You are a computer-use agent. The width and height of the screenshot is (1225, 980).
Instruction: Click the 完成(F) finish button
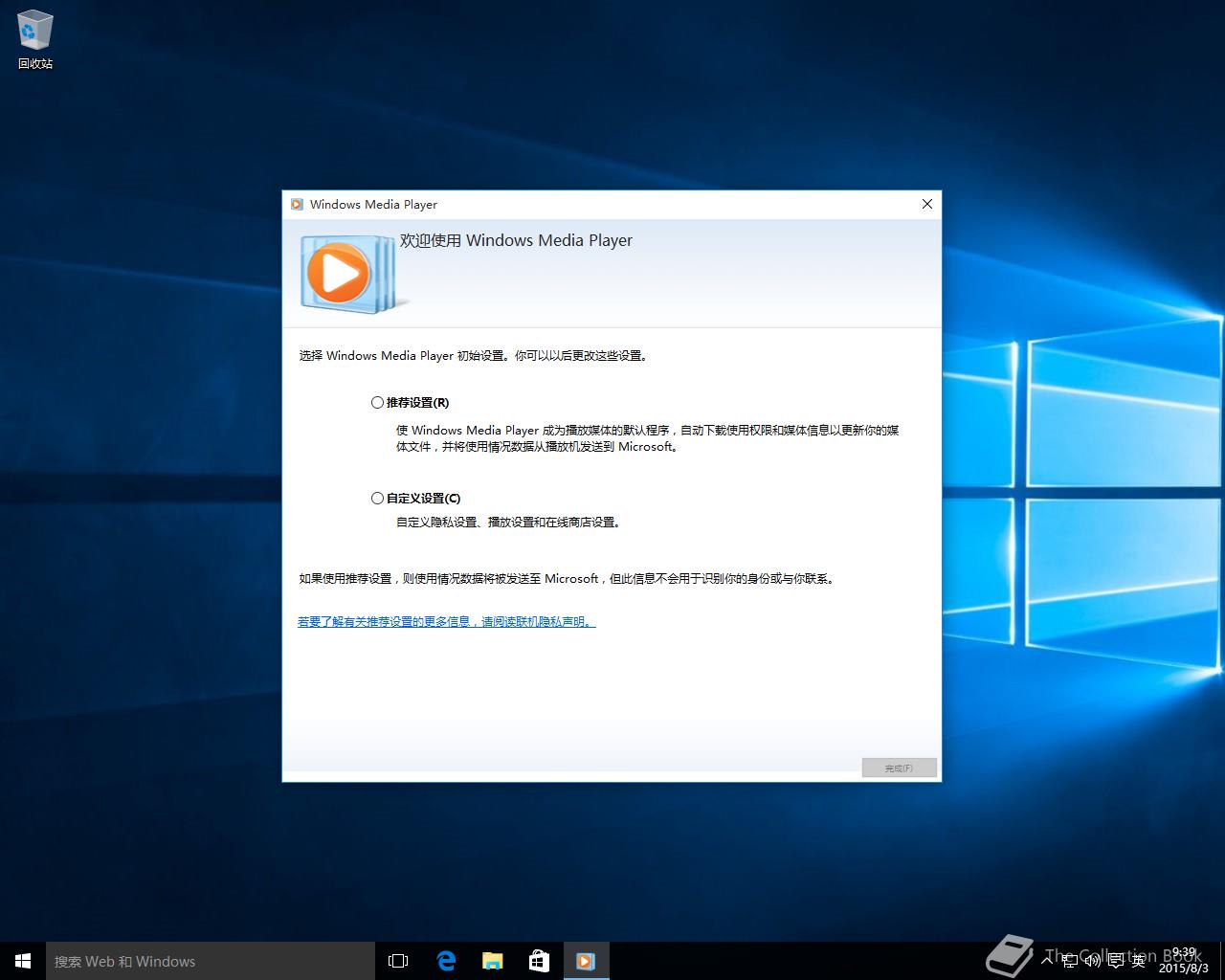click(x=899, y=768)
